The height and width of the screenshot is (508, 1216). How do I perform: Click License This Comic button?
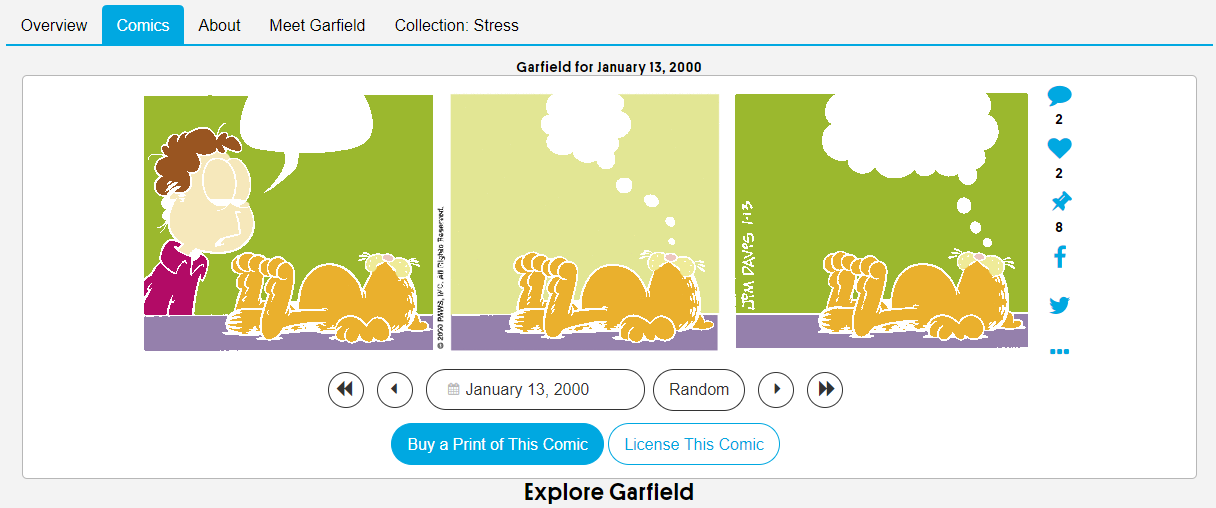point(694,445)
